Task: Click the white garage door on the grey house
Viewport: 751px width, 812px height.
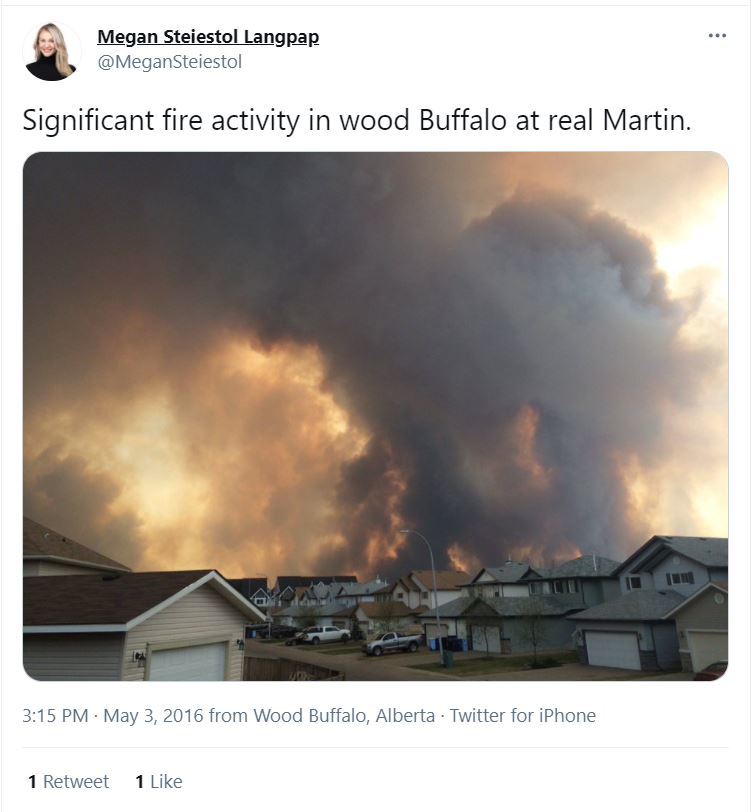Action: (x=613, y=650)
